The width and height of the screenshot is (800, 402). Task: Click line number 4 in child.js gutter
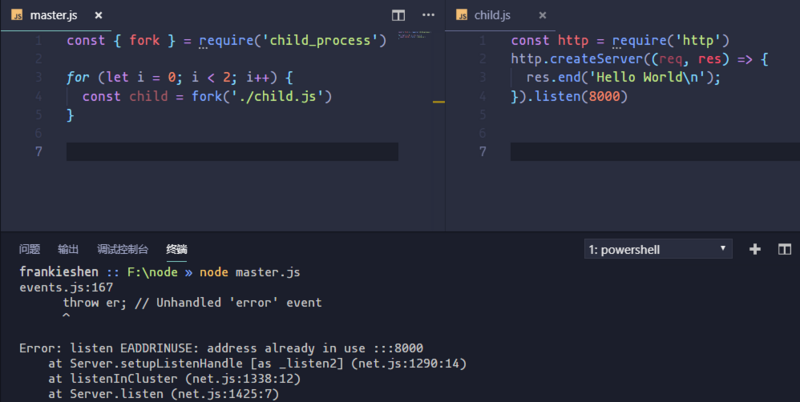point(483,96)
